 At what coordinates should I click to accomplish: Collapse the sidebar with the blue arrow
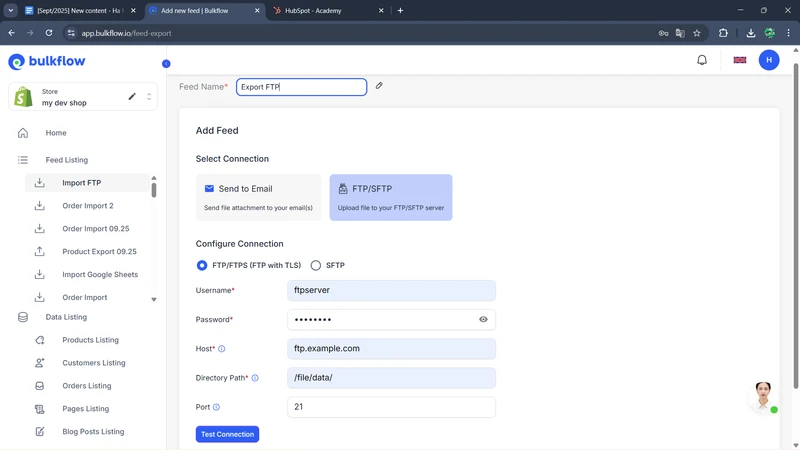point(166,64)
